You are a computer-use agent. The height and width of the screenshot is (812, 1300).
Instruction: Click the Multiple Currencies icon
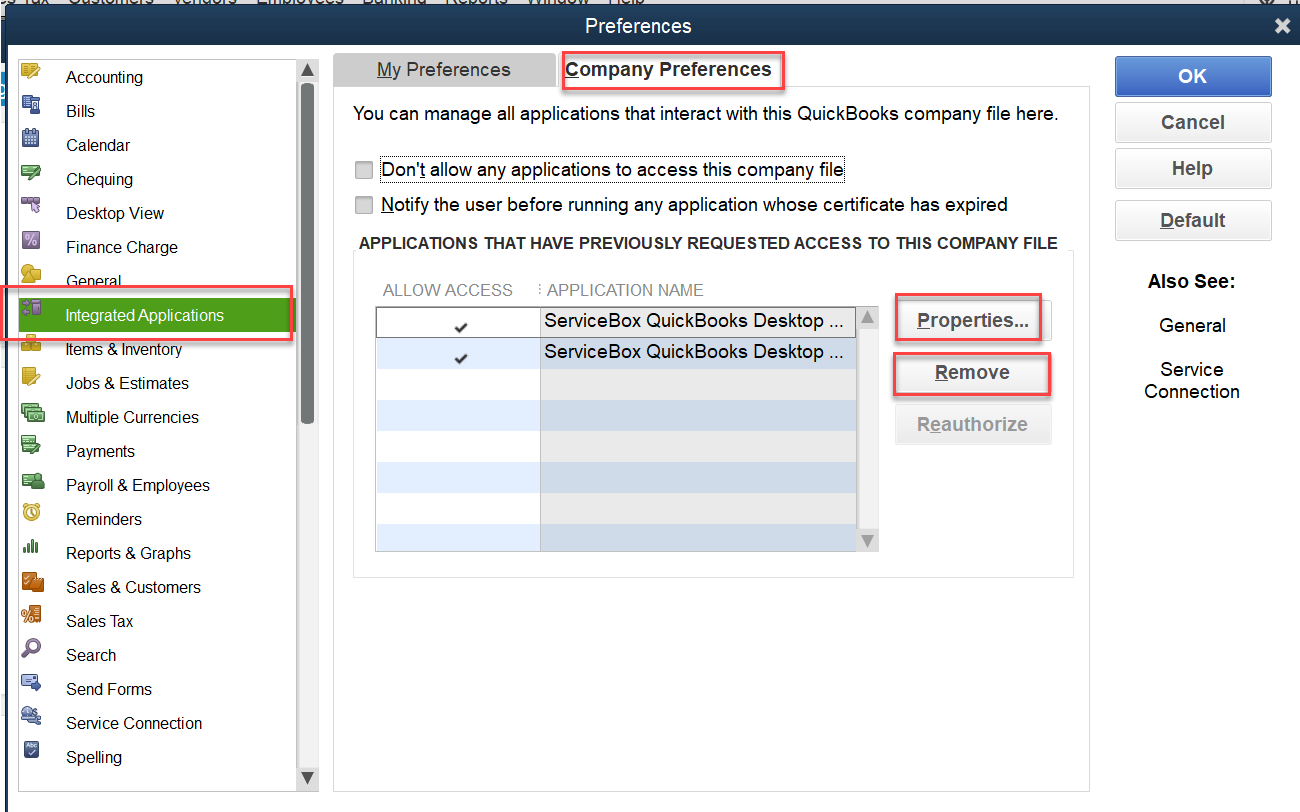32,411
